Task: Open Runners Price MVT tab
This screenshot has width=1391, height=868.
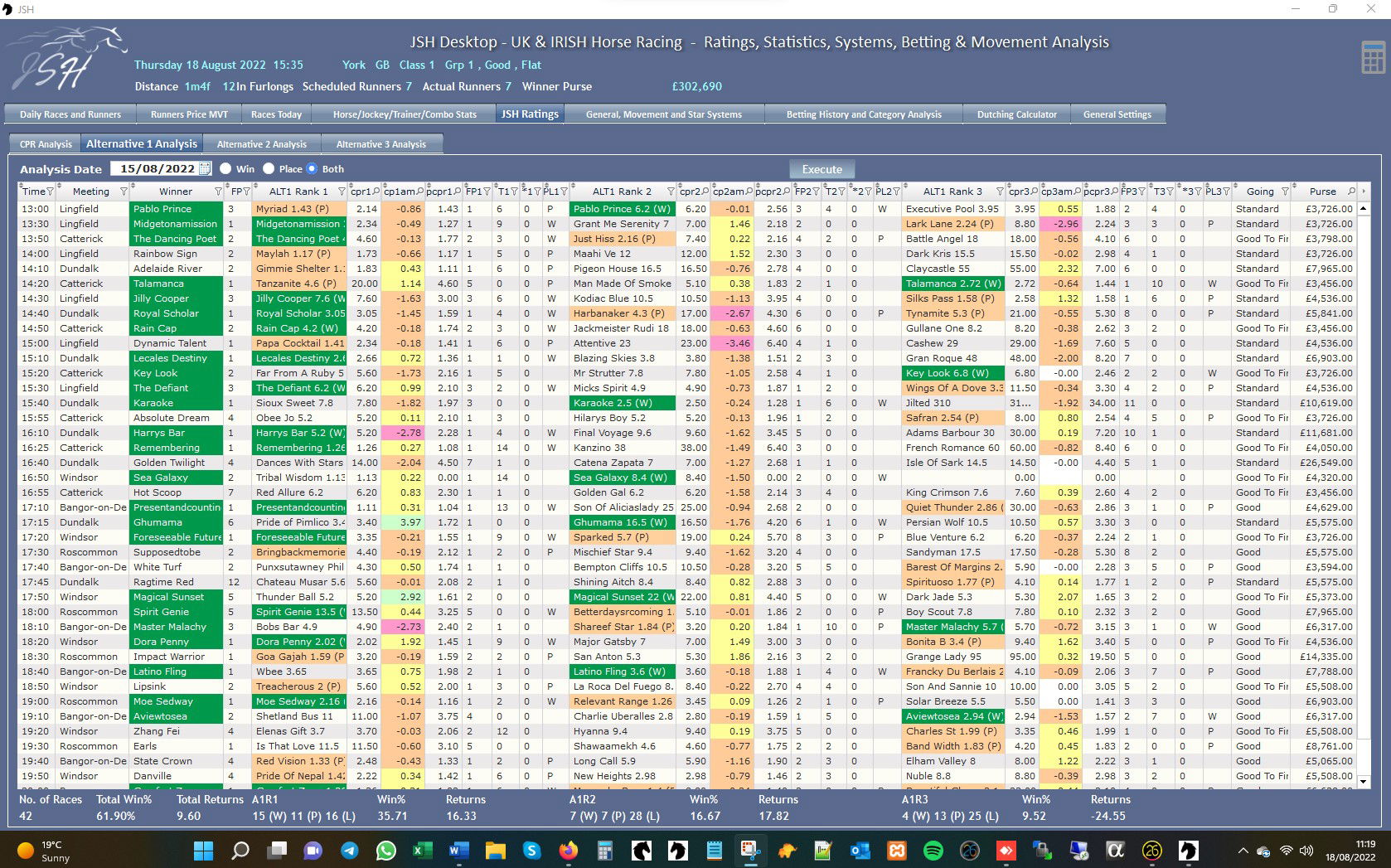Action: point(189,114)
